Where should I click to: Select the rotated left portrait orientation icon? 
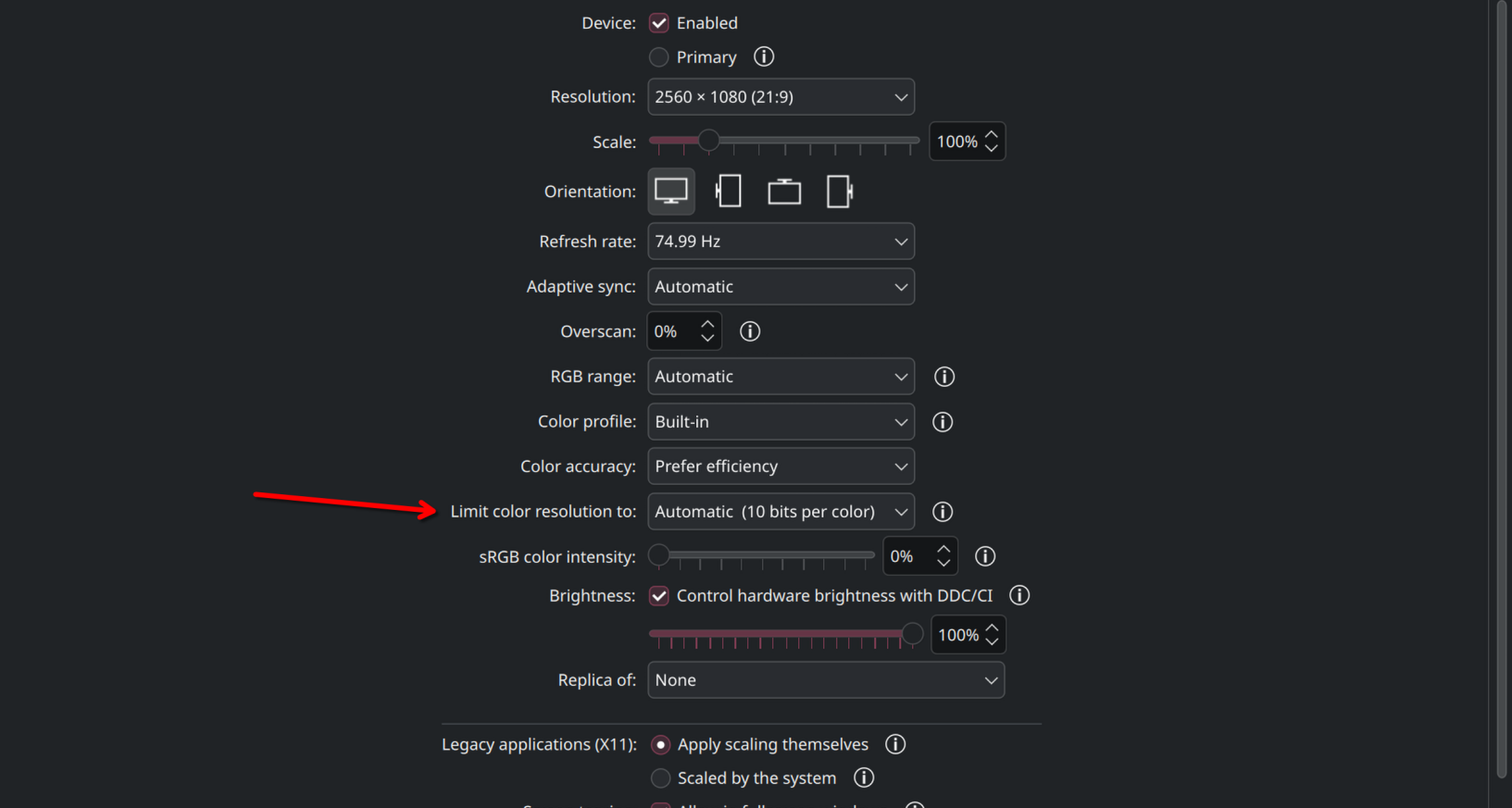point(729,192)
